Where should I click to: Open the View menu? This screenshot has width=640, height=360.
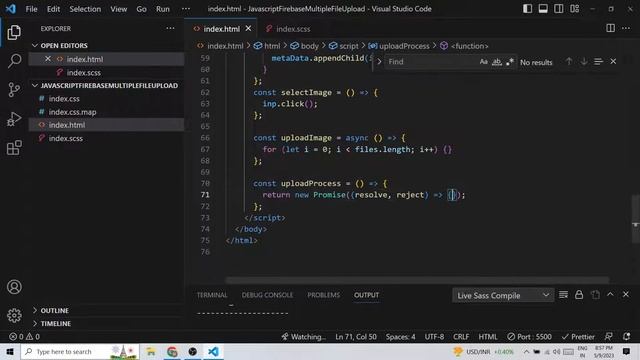pyautogui.click(x=118, y=9)
